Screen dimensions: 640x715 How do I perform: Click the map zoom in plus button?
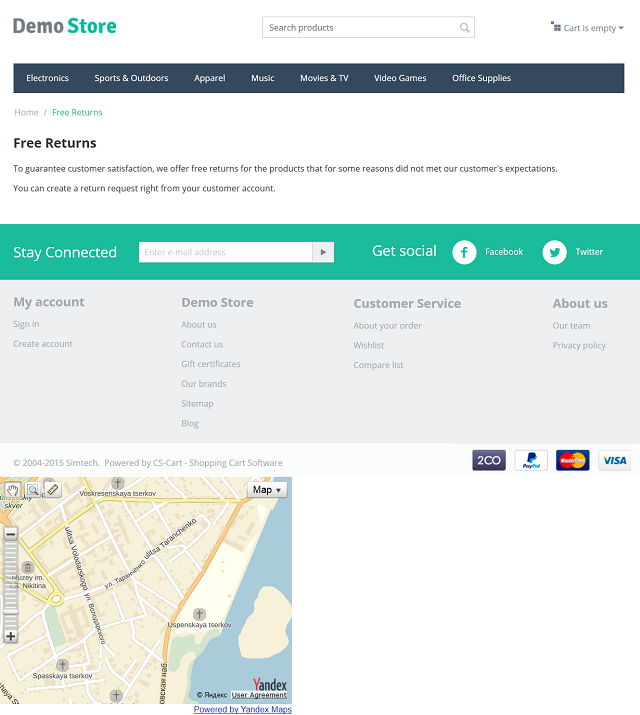tap(10, 636)
